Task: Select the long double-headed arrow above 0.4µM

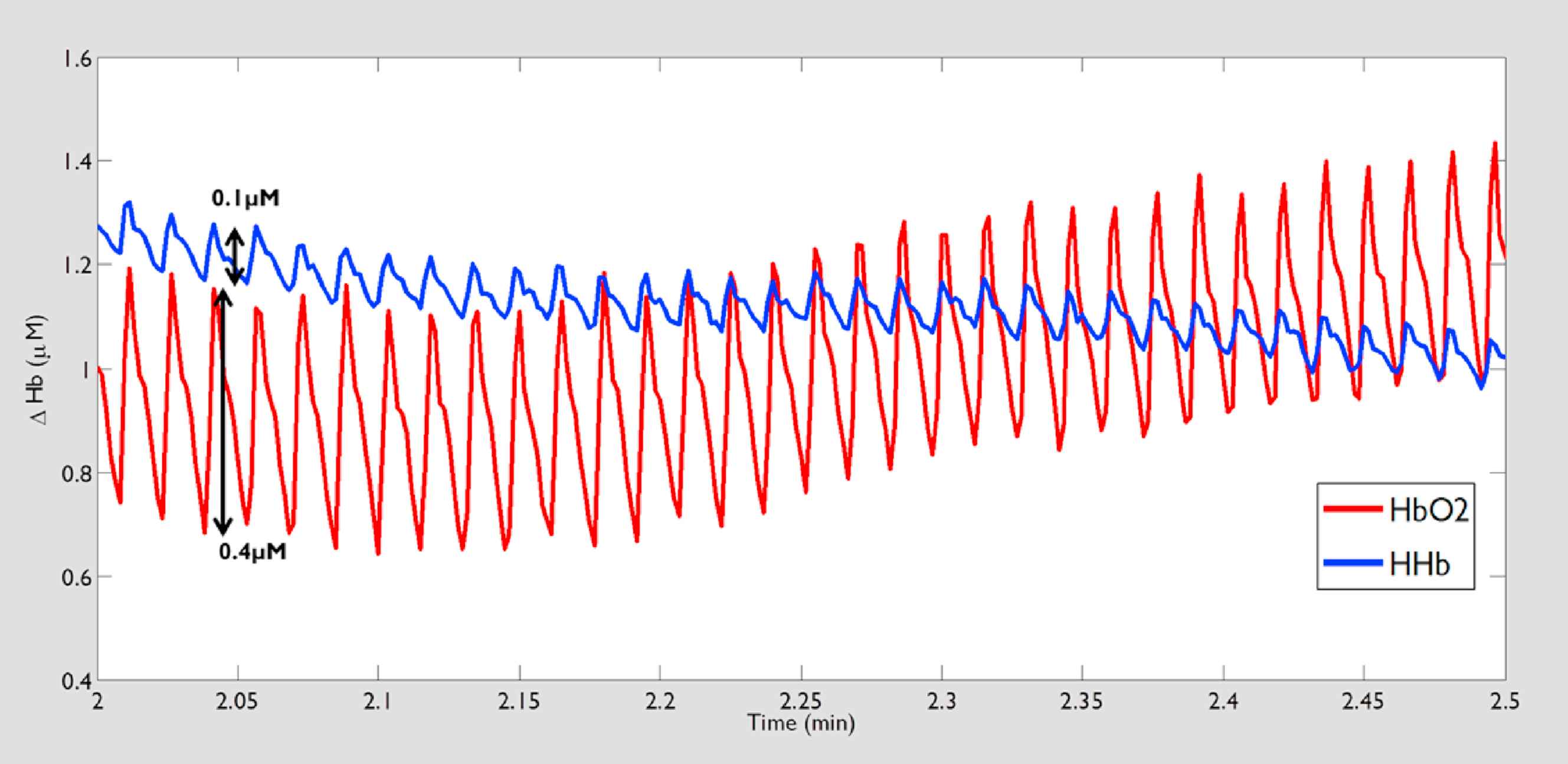Action: [223, 412]
